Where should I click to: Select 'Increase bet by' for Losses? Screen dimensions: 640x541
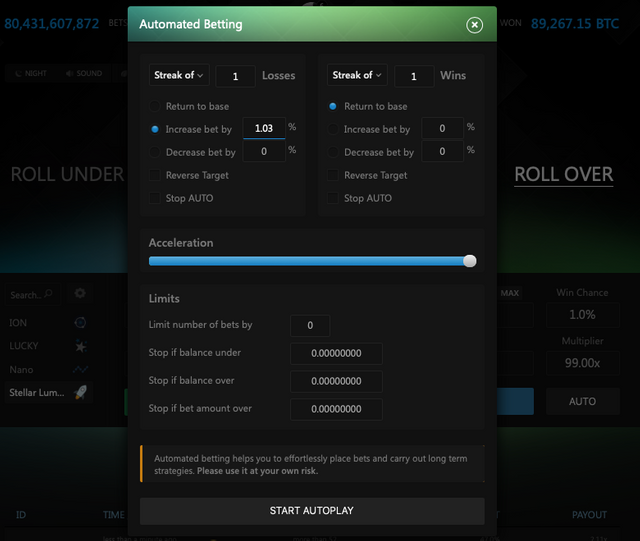[x=155, y=129]
